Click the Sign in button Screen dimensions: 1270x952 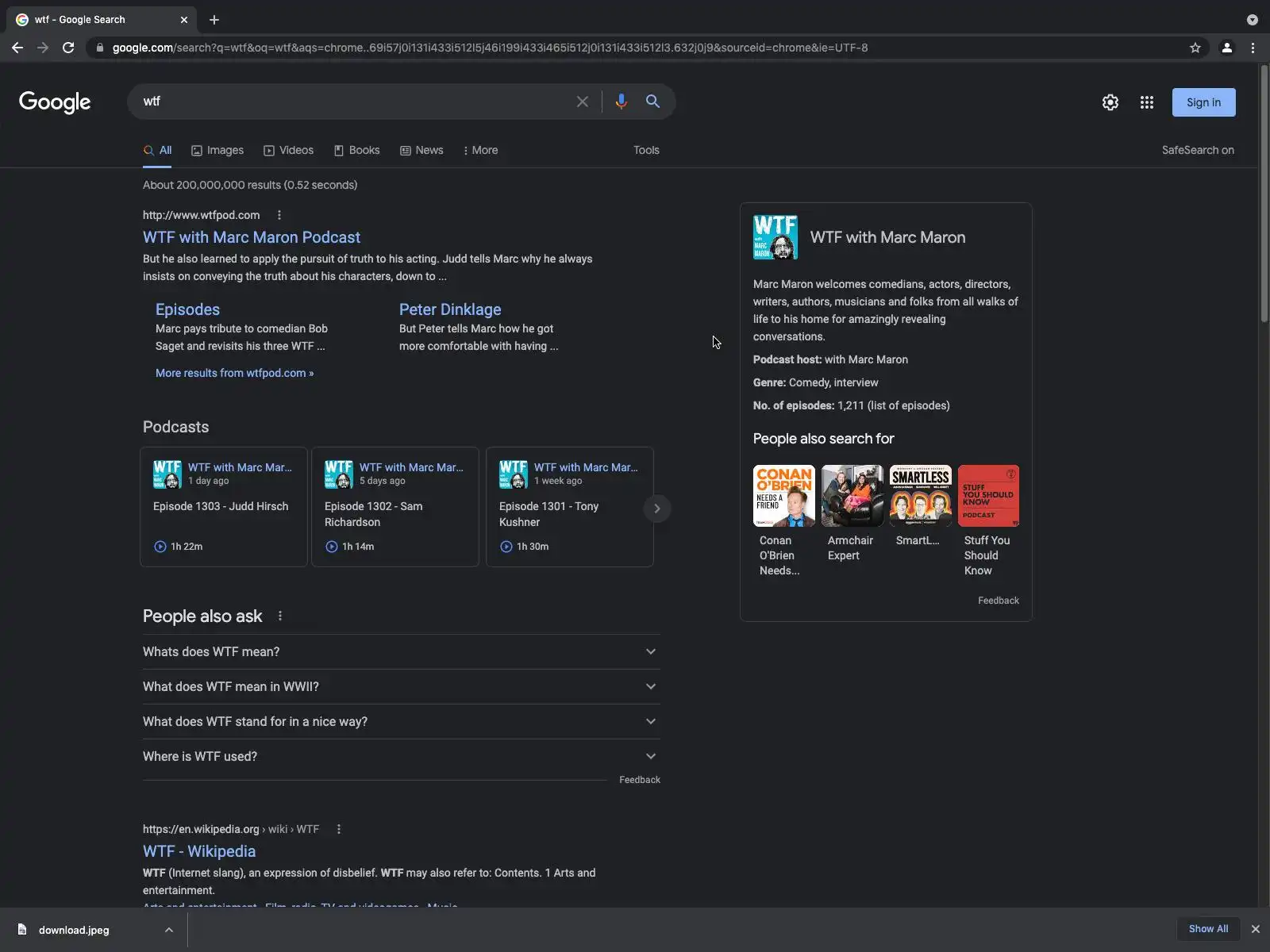click(x=1203, y=102)
